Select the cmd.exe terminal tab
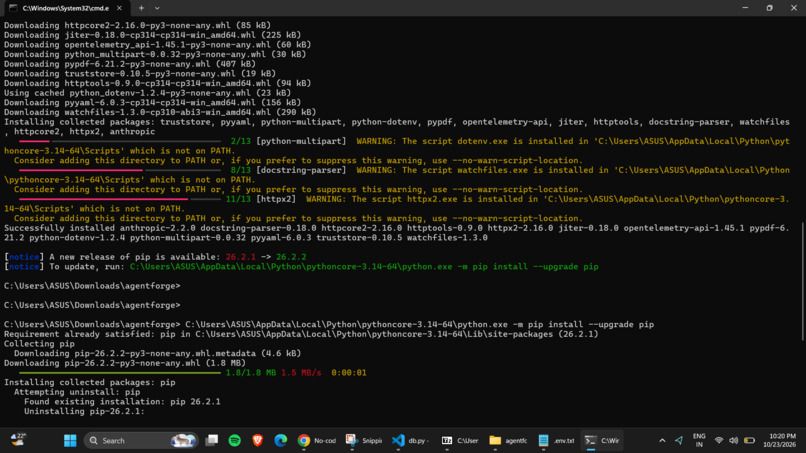806x453 pixels. [66, 8]
